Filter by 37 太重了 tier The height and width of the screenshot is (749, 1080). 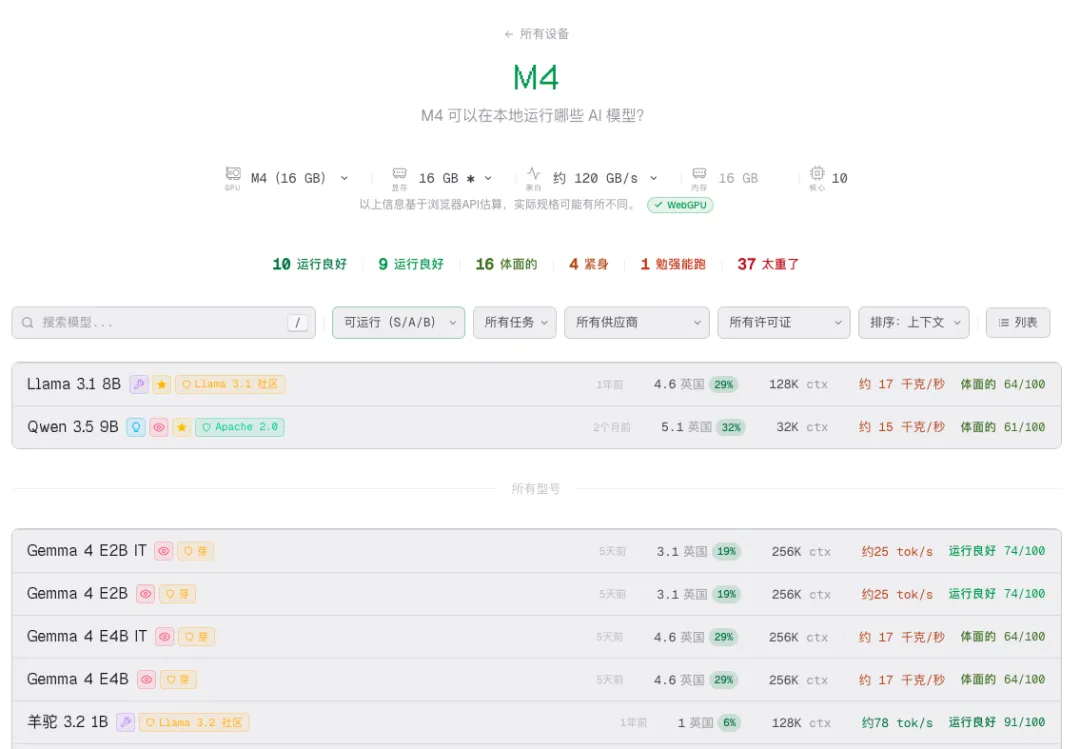pos(768,264)
